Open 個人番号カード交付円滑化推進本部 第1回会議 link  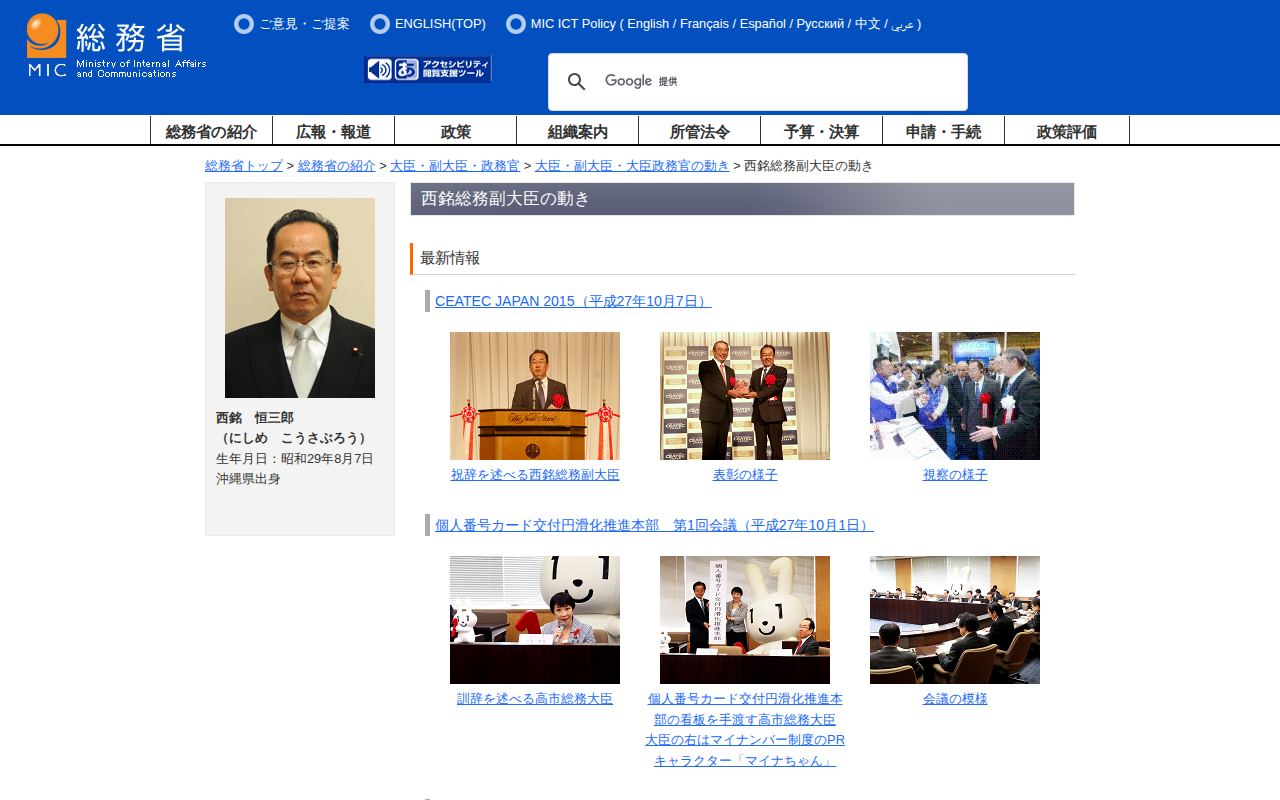(x=654, y=525)
